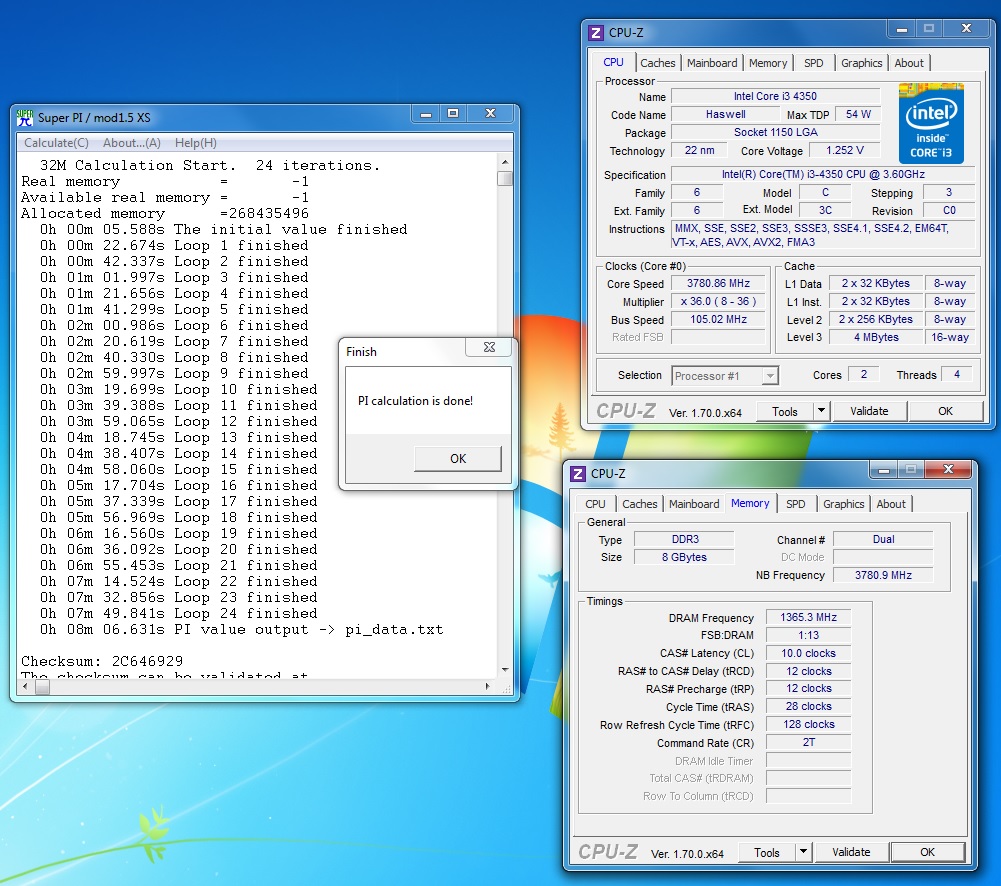Close the upper CPU-Z window
Viewport: 1001px width, 886px height.
pos(966,29)
